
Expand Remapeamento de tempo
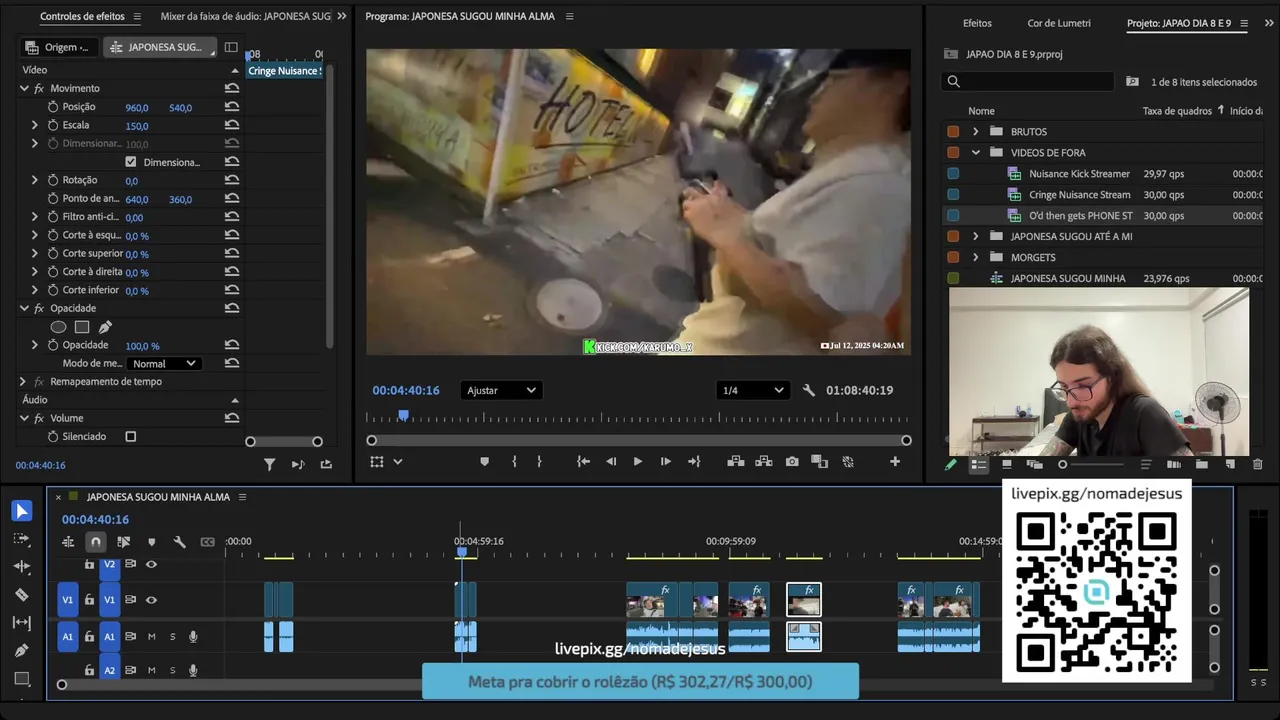point(23,382)
